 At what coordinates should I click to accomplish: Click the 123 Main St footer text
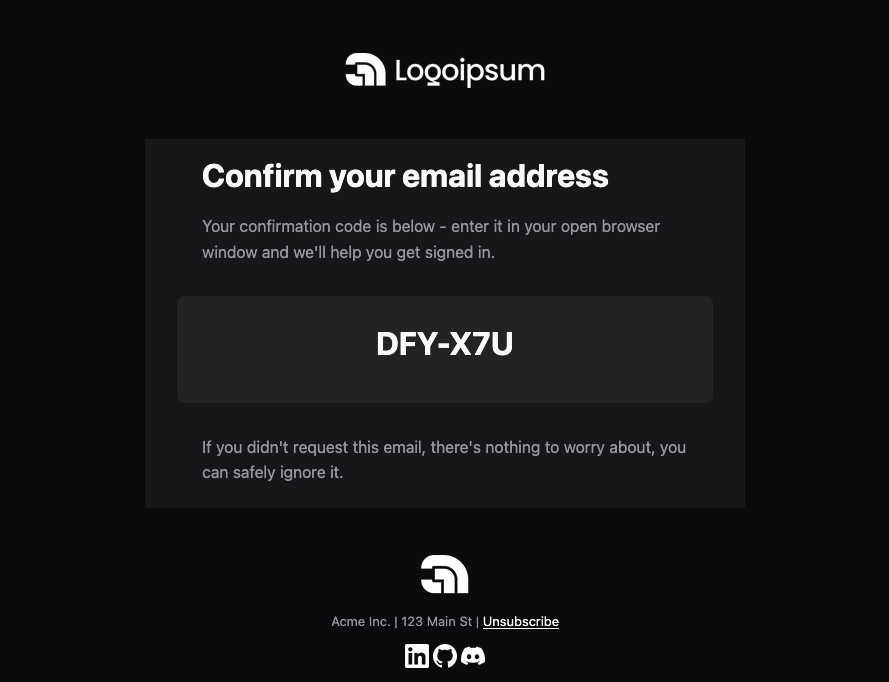pyautogui.click(x=437, y=622)
